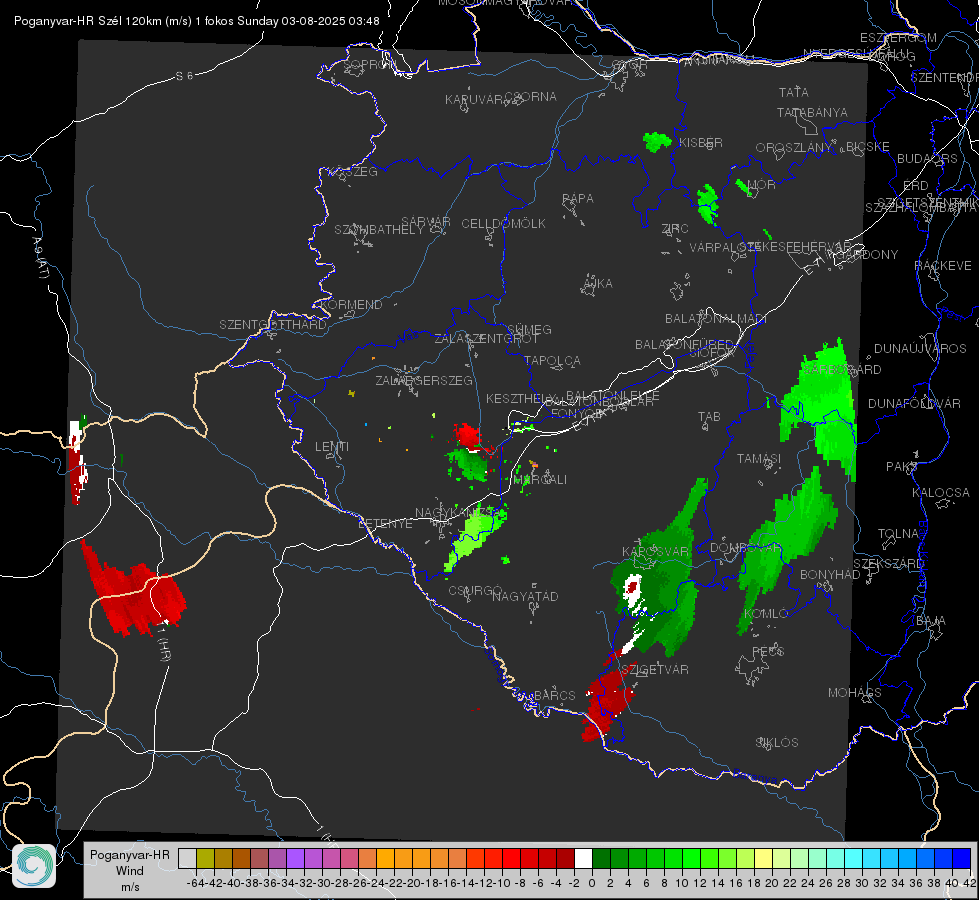The image size is (979, 900).
Task: Select the BICSKE label
Action: pyautogui.click(x=868, y=147)
